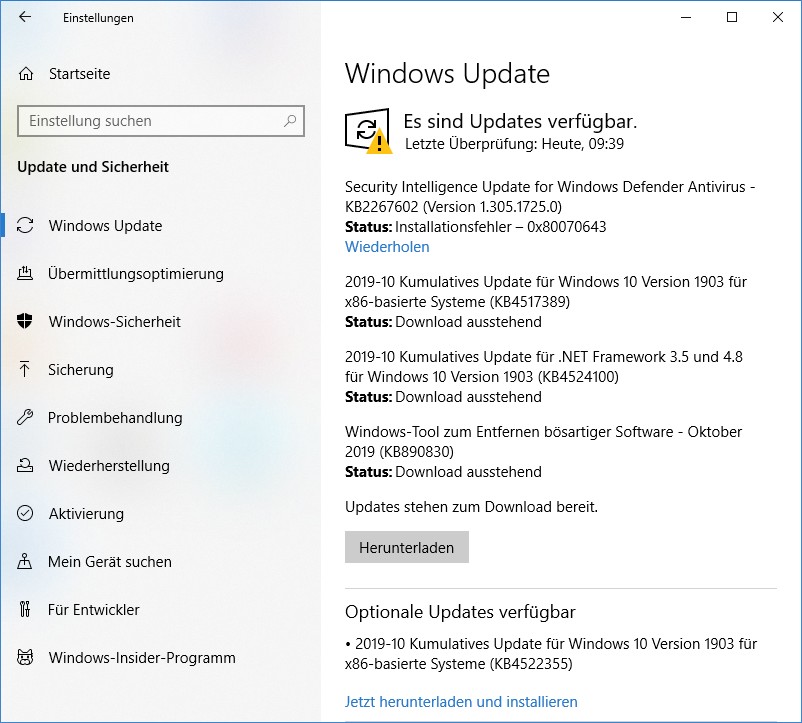This screenshot has width=802, height=723.
Task: Click the search magnifier icon
Action: coord(290,121)
